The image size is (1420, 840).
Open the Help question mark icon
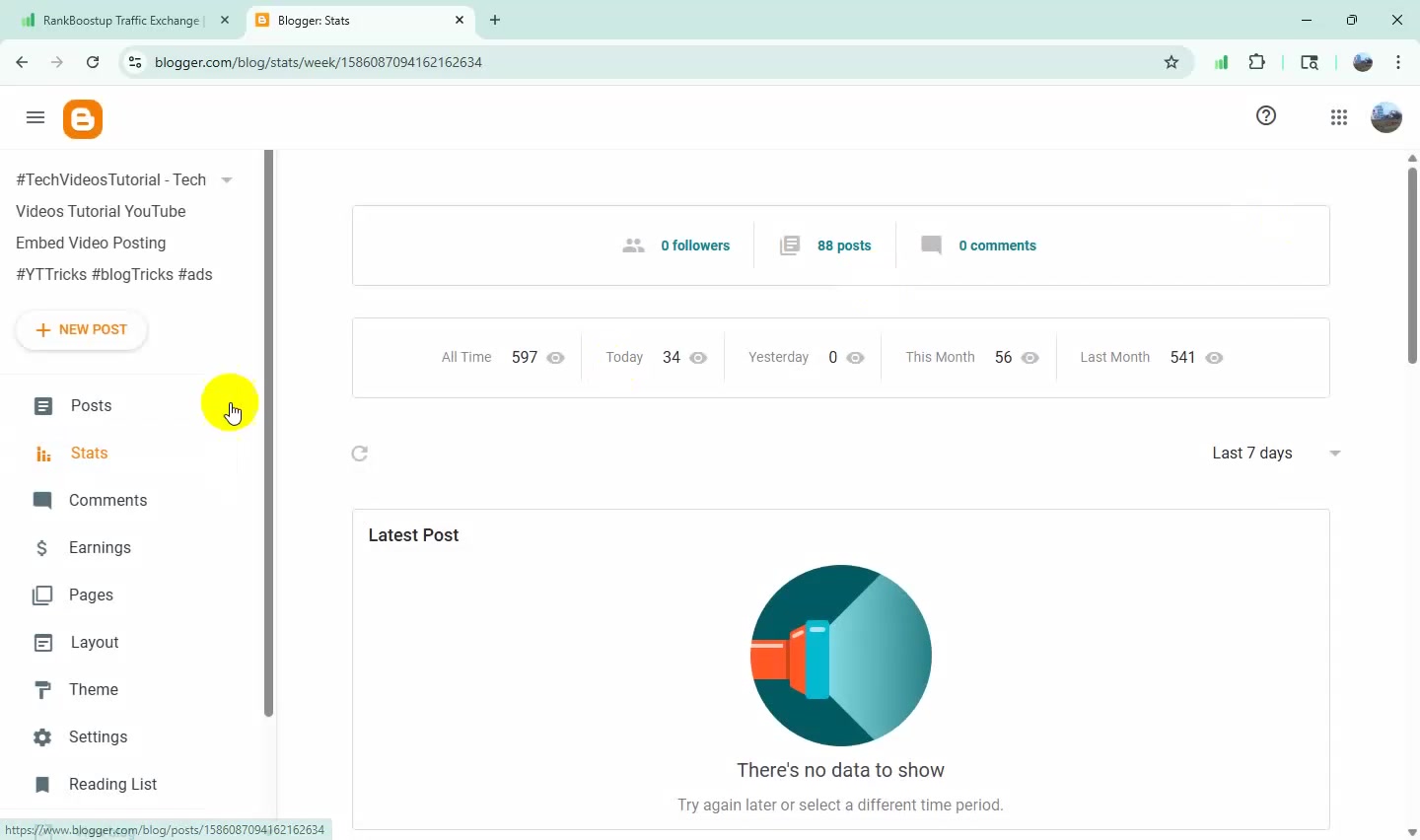(x=1267, y=116)
